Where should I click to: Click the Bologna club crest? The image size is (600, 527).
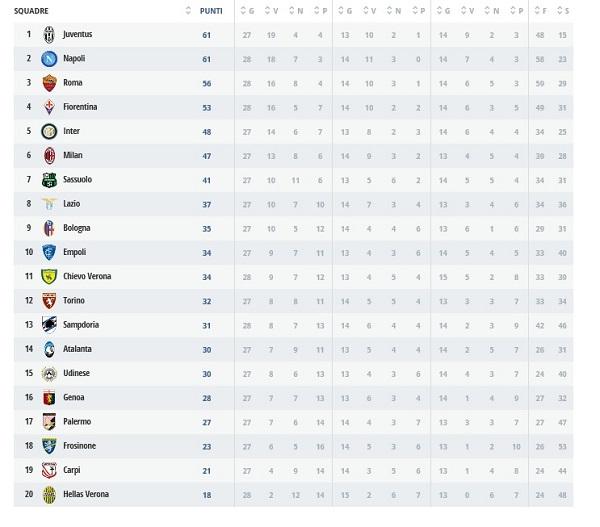click(49, 228)
